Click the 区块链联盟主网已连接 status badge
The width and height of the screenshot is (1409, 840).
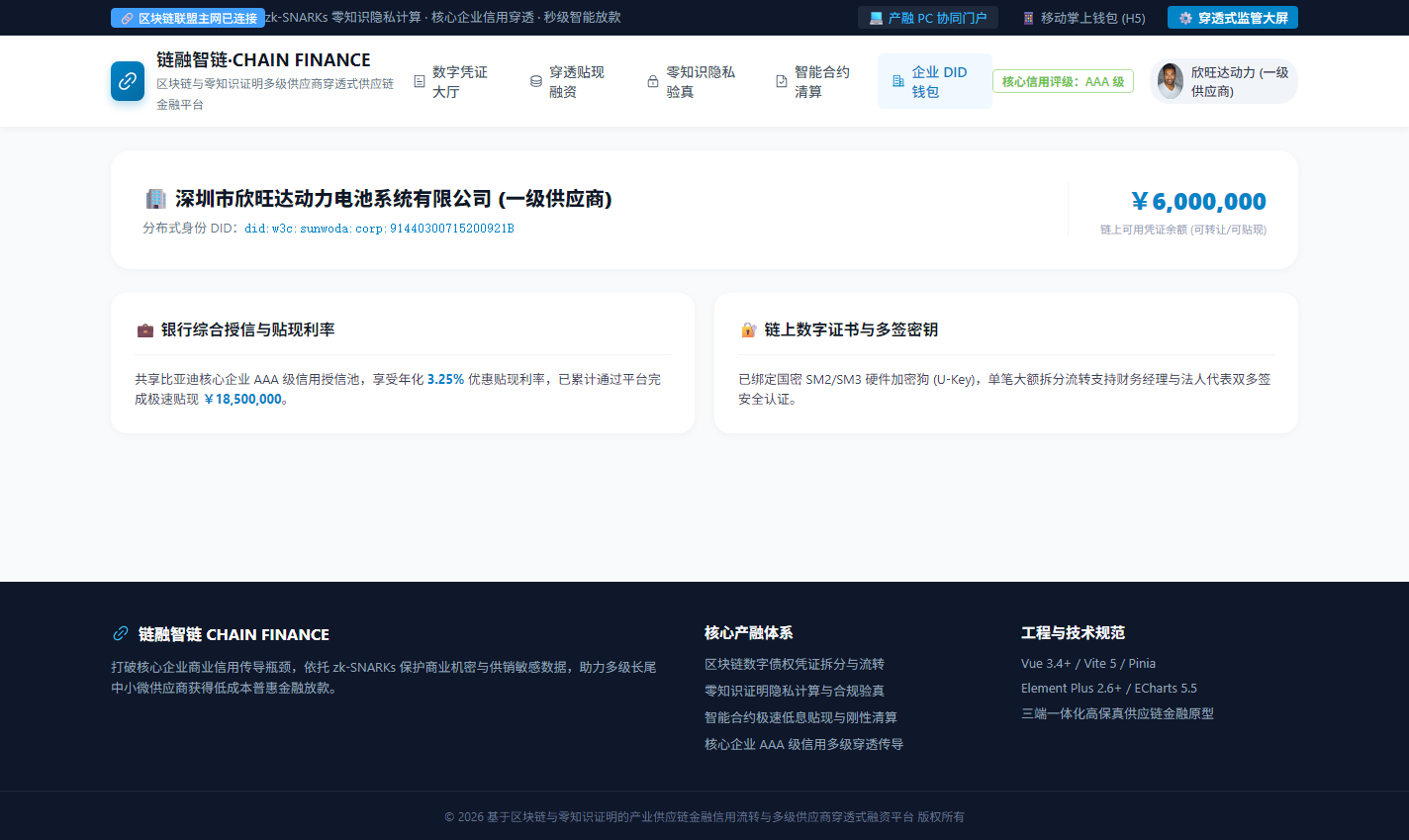188,18
